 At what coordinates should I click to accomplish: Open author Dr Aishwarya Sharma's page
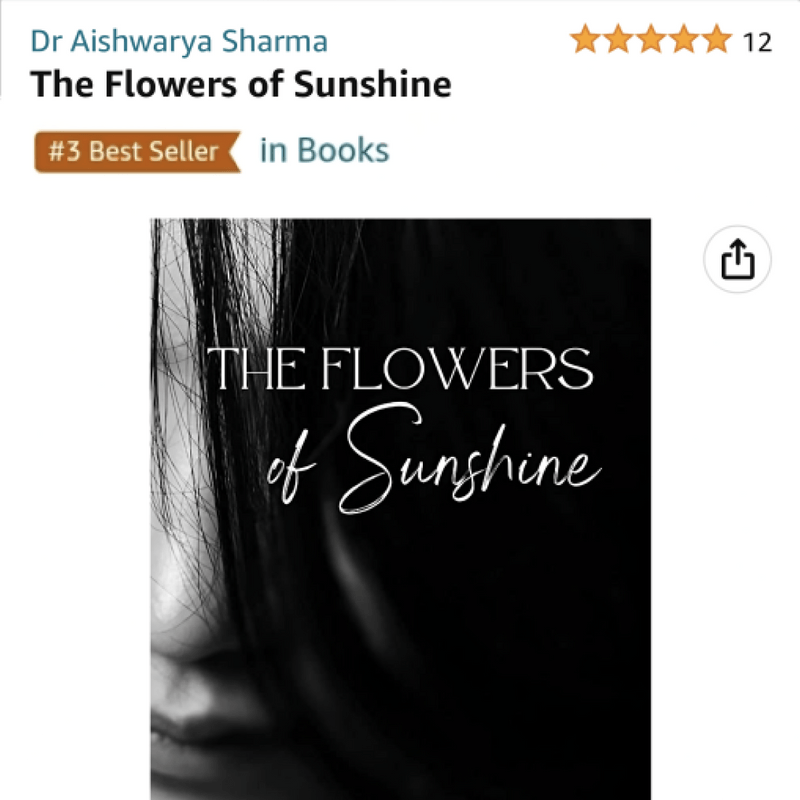tap(179, 41)
